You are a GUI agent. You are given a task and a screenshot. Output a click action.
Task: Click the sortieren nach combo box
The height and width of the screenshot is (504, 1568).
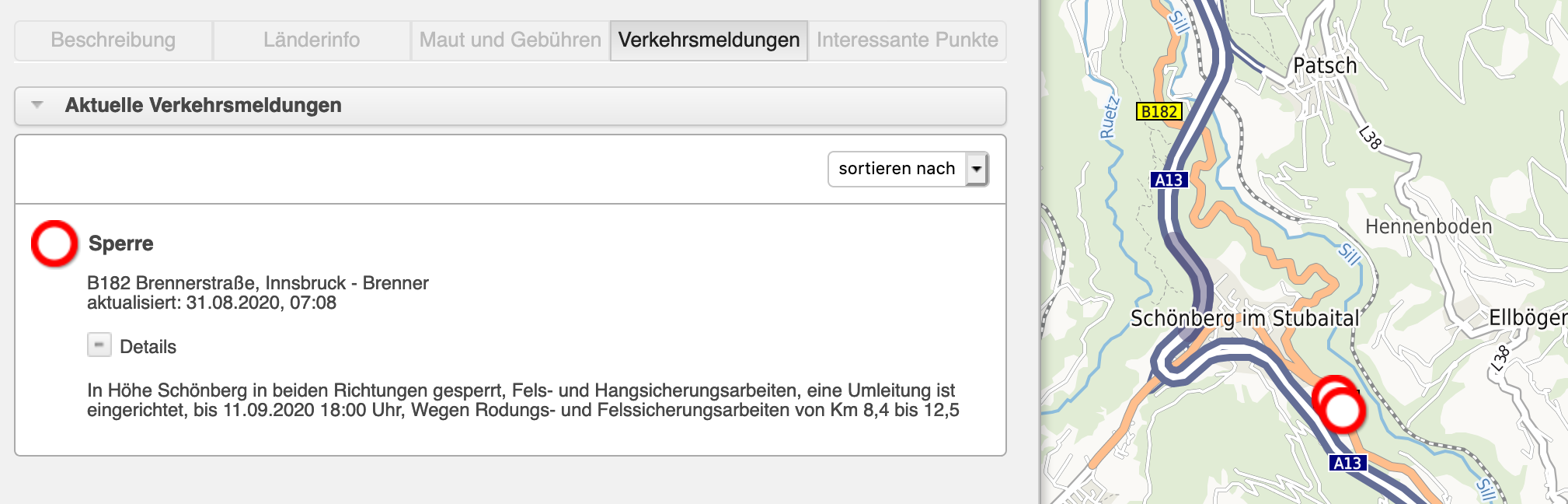(908, 169)
